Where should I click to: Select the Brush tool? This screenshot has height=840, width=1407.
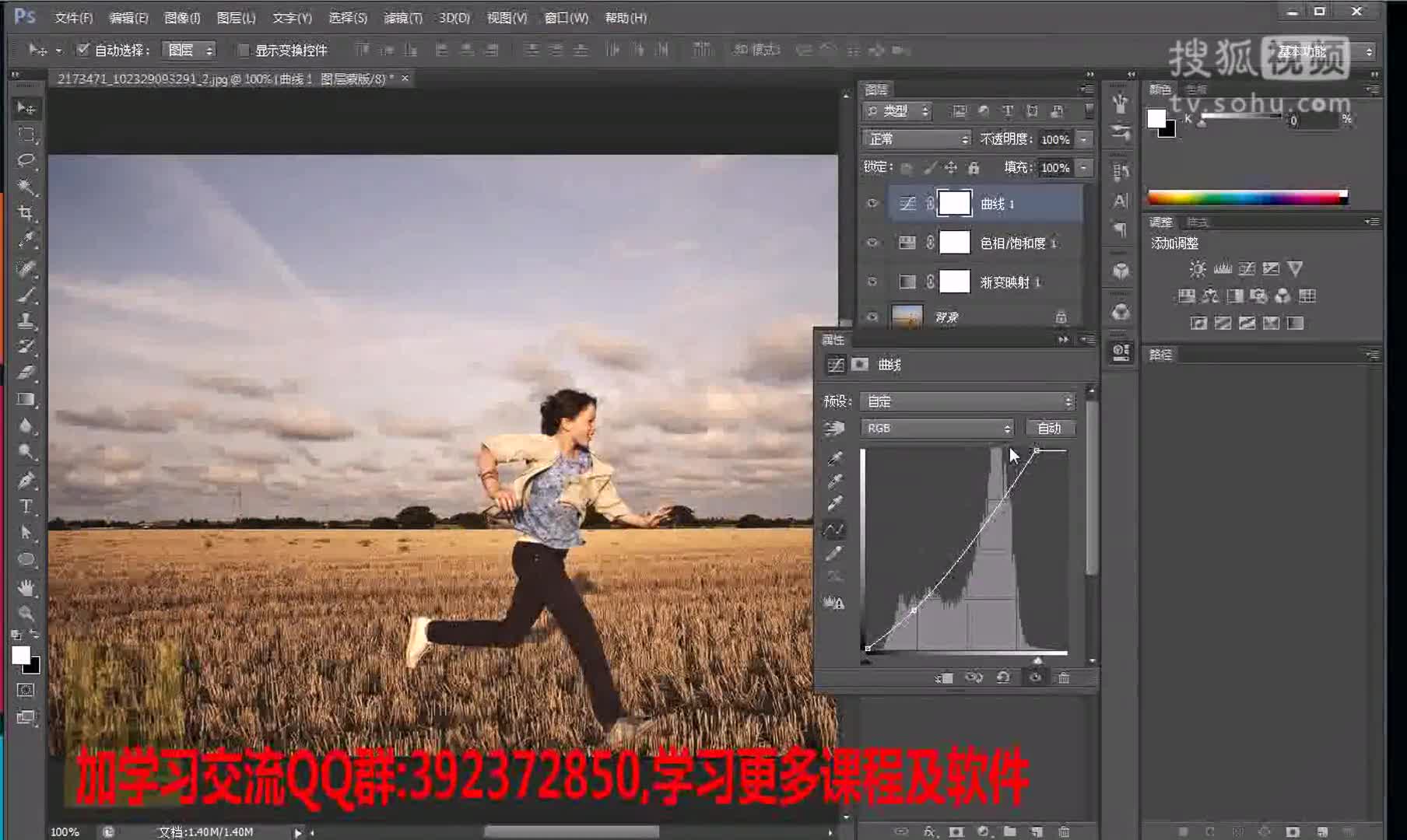click(x=26, y=296)
